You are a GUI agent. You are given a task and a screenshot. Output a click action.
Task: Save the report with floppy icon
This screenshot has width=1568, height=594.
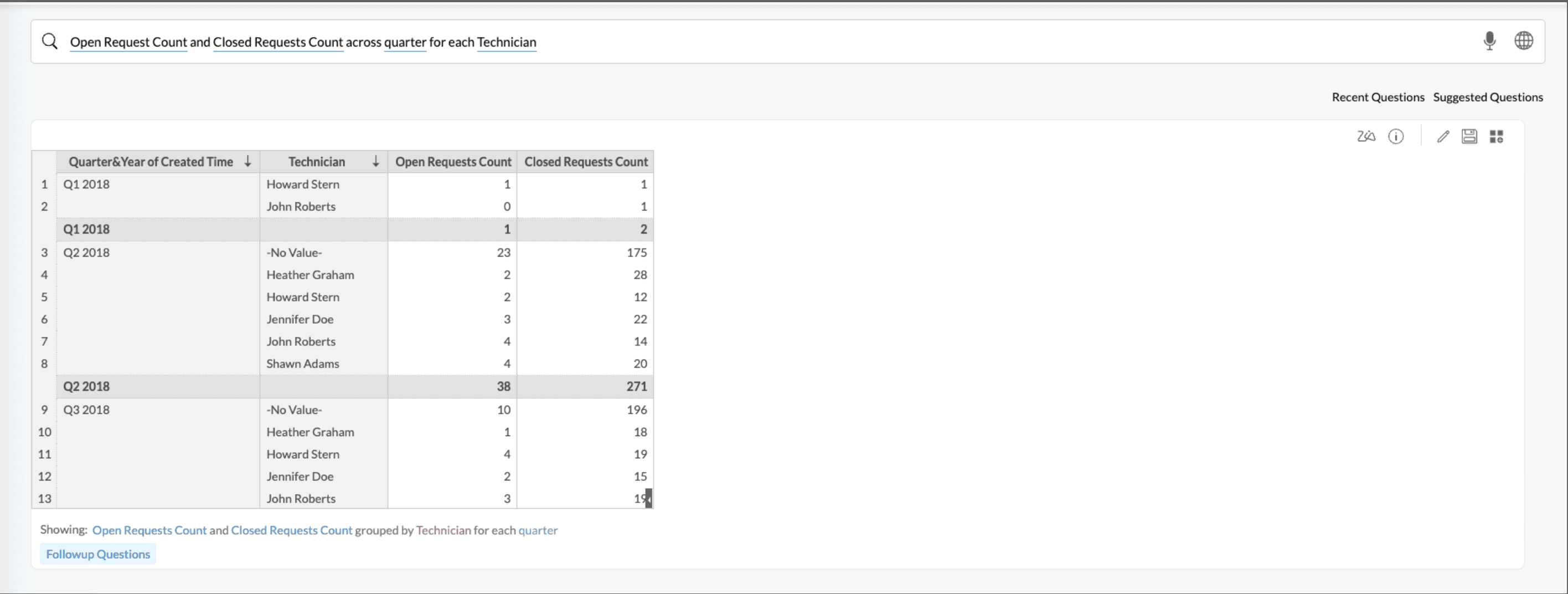point(1469,136)
